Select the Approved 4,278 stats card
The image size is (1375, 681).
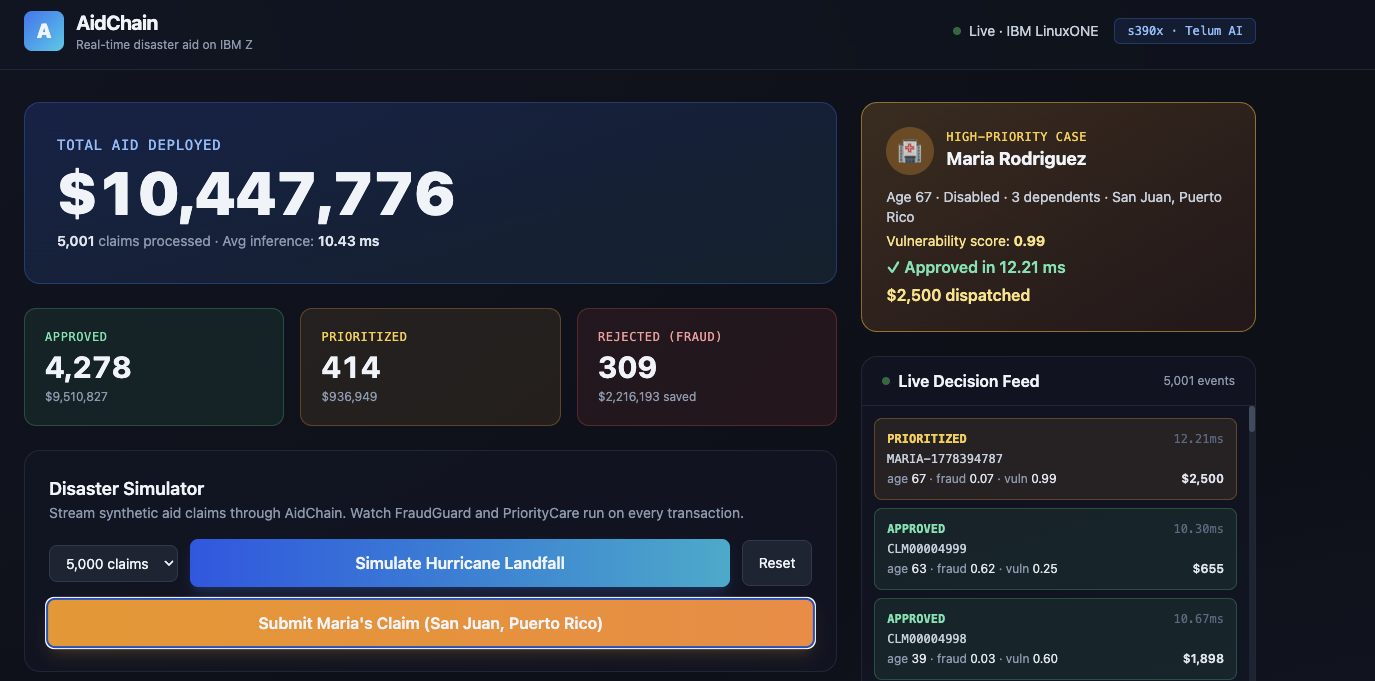point(154,367)
